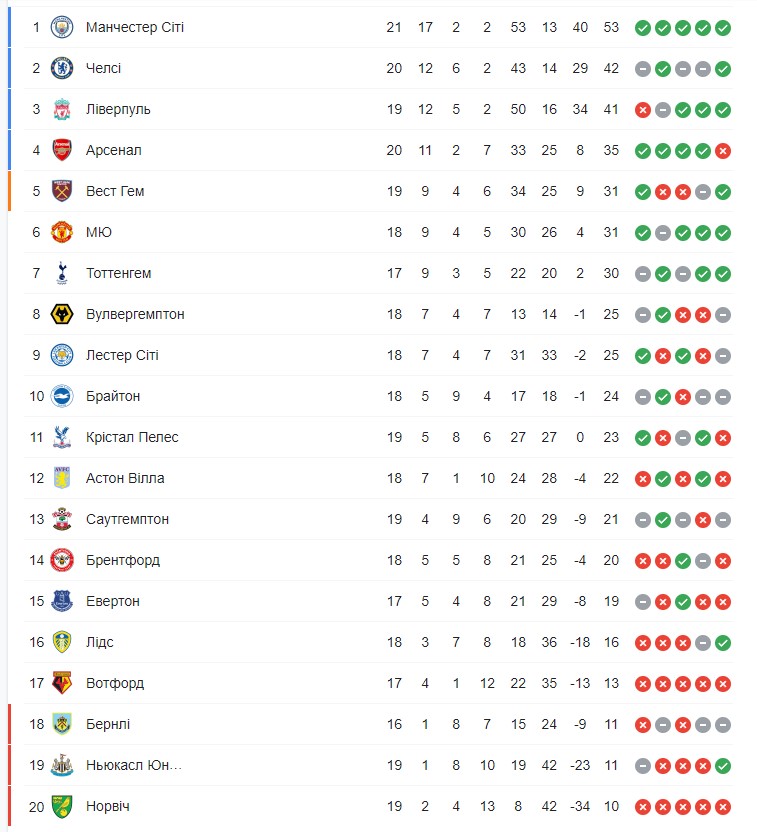Select the Крістал Пелес team name

[x=132, y=437]
